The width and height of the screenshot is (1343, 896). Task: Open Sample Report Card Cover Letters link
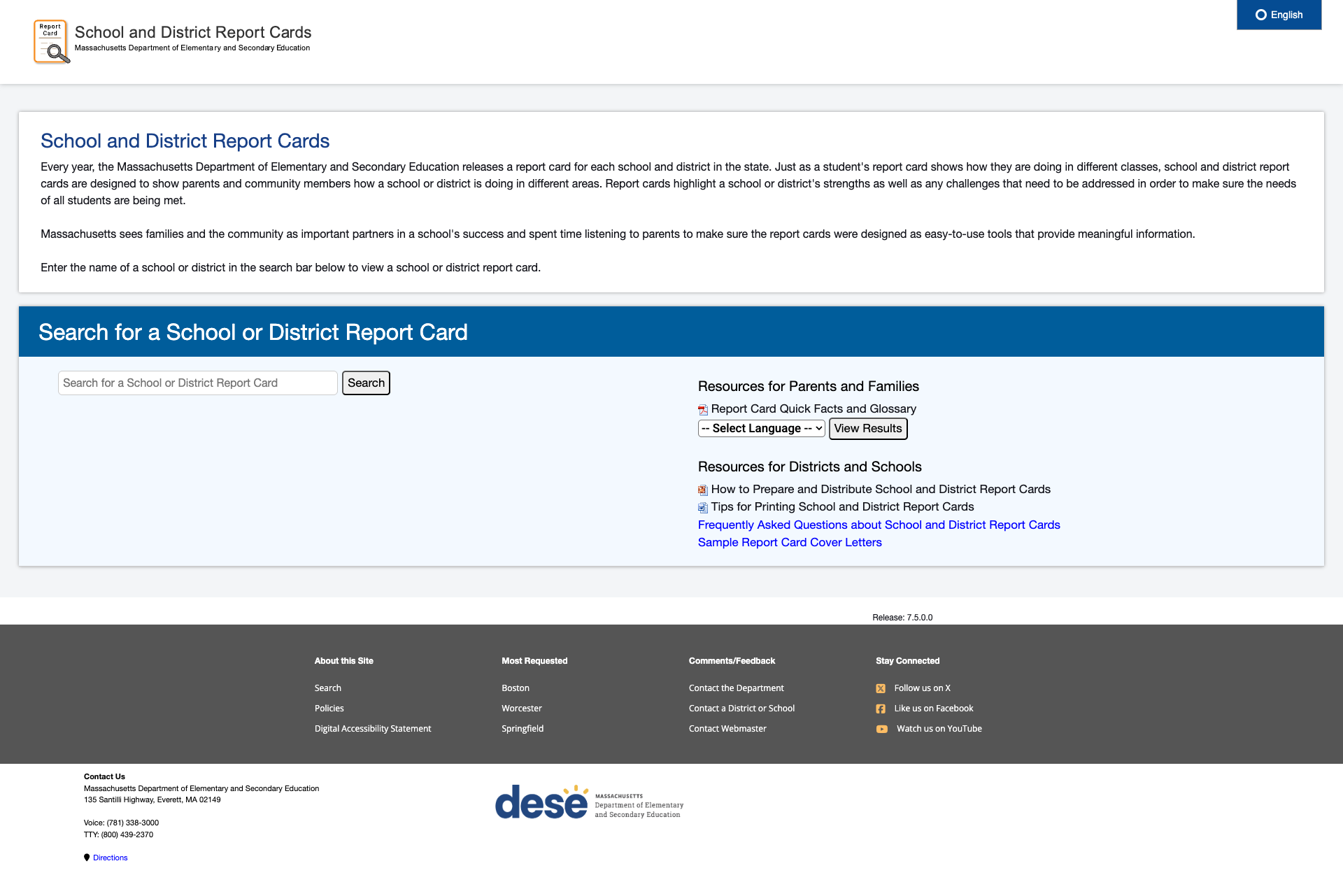790,542
